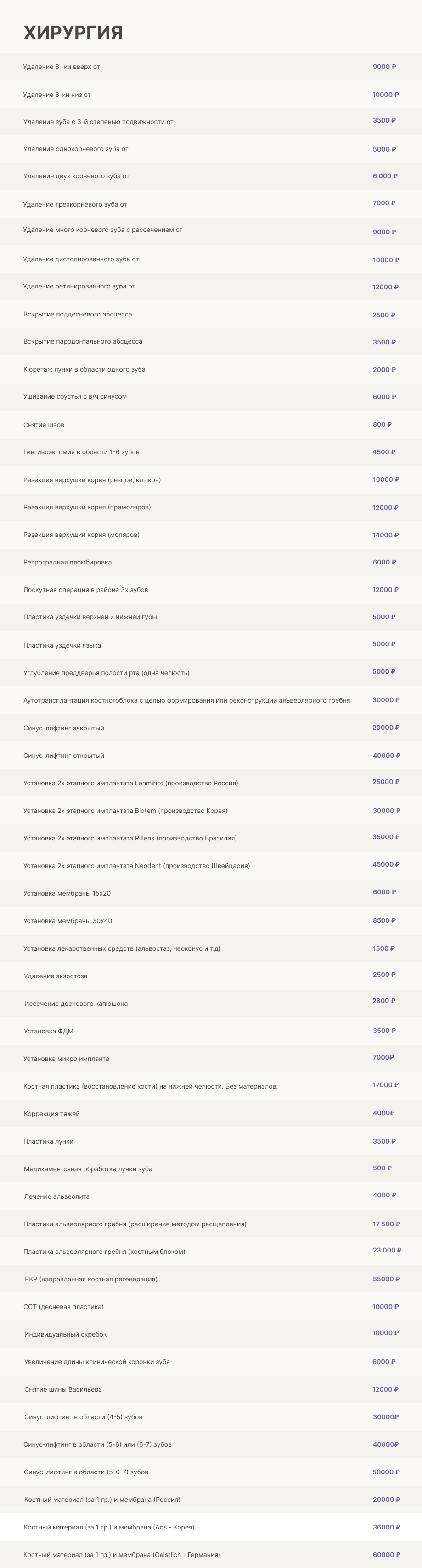The image size is (422, 1568).
Task: Select the 'Удаление 8-ки низ от' row
Action: [x=56, y=95]
